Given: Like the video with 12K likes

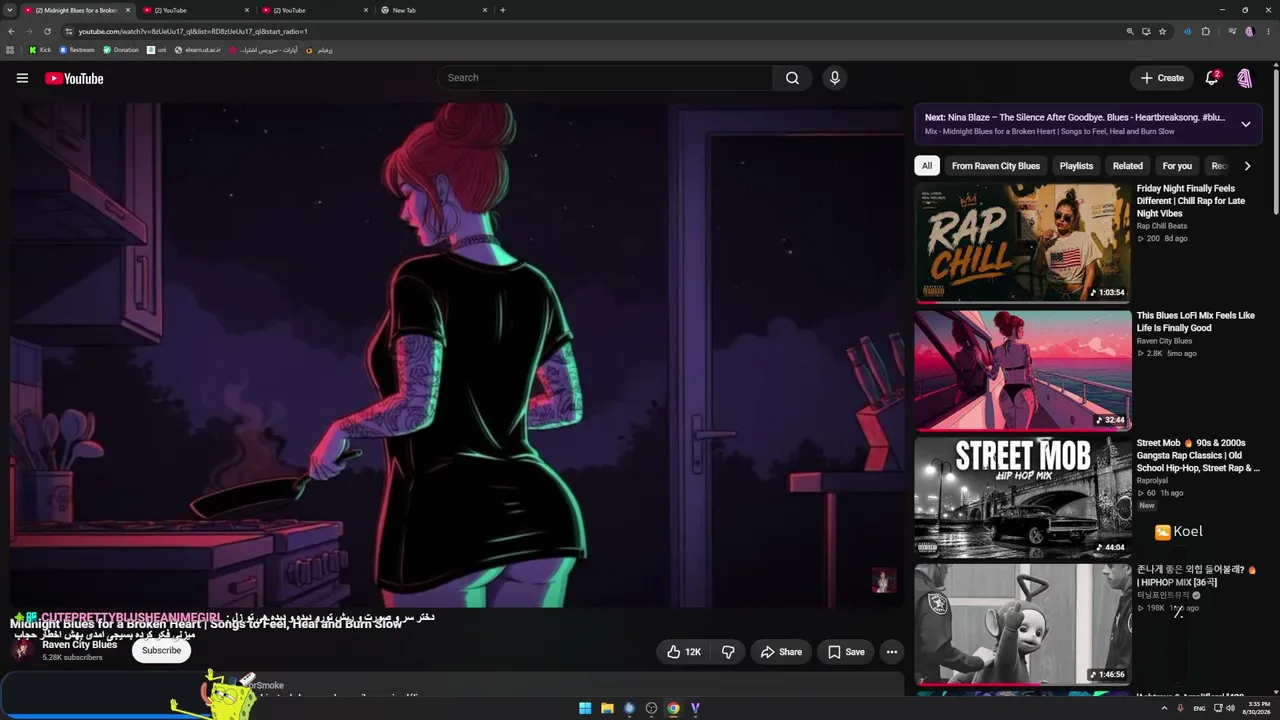Looking at the screenshot, I should point(685,652).
